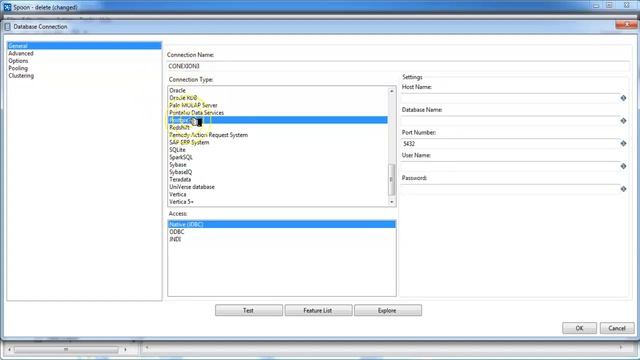Click connection type list scroll up arrow
This screenshot has height=360, width=640.
point(392,91)
